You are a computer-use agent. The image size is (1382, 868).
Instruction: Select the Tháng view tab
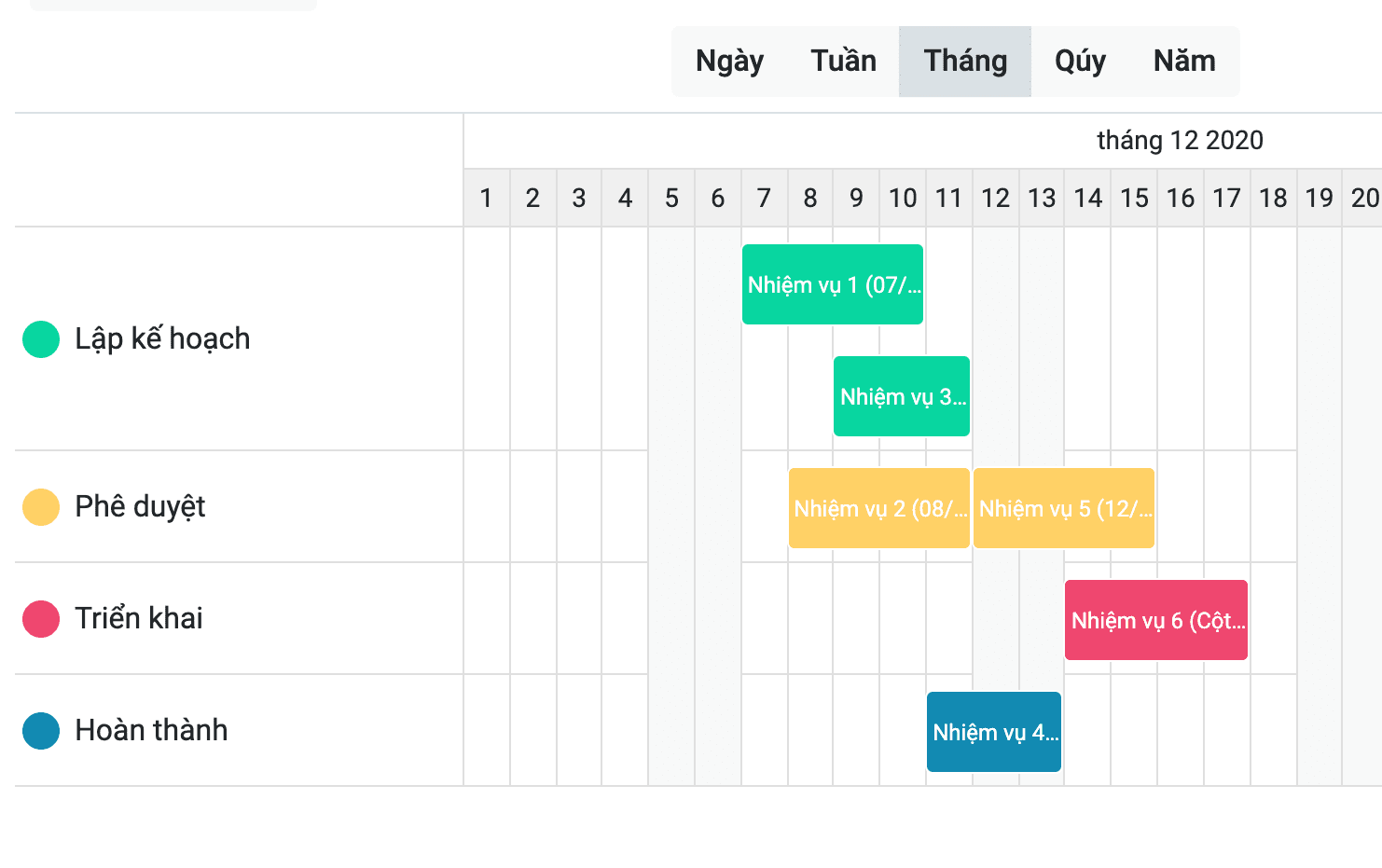coord(965,62)
